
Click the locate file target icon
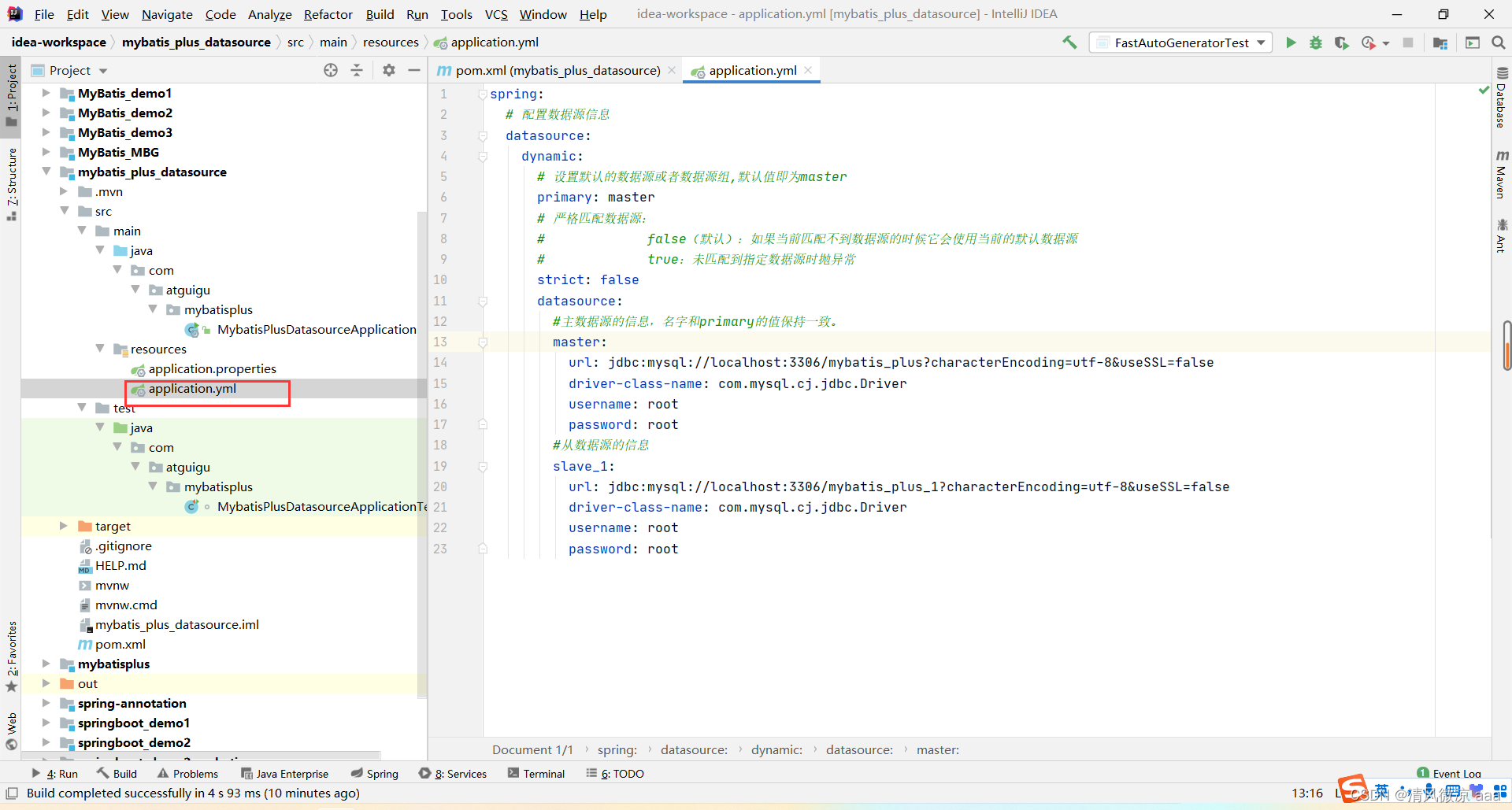331,71
